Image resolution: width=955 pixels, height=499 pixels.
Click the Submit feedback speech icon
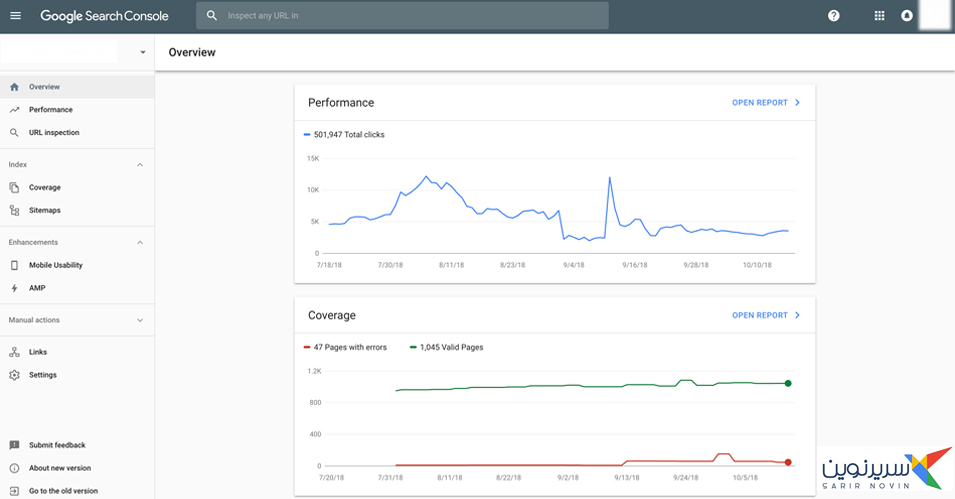point(15,445)
